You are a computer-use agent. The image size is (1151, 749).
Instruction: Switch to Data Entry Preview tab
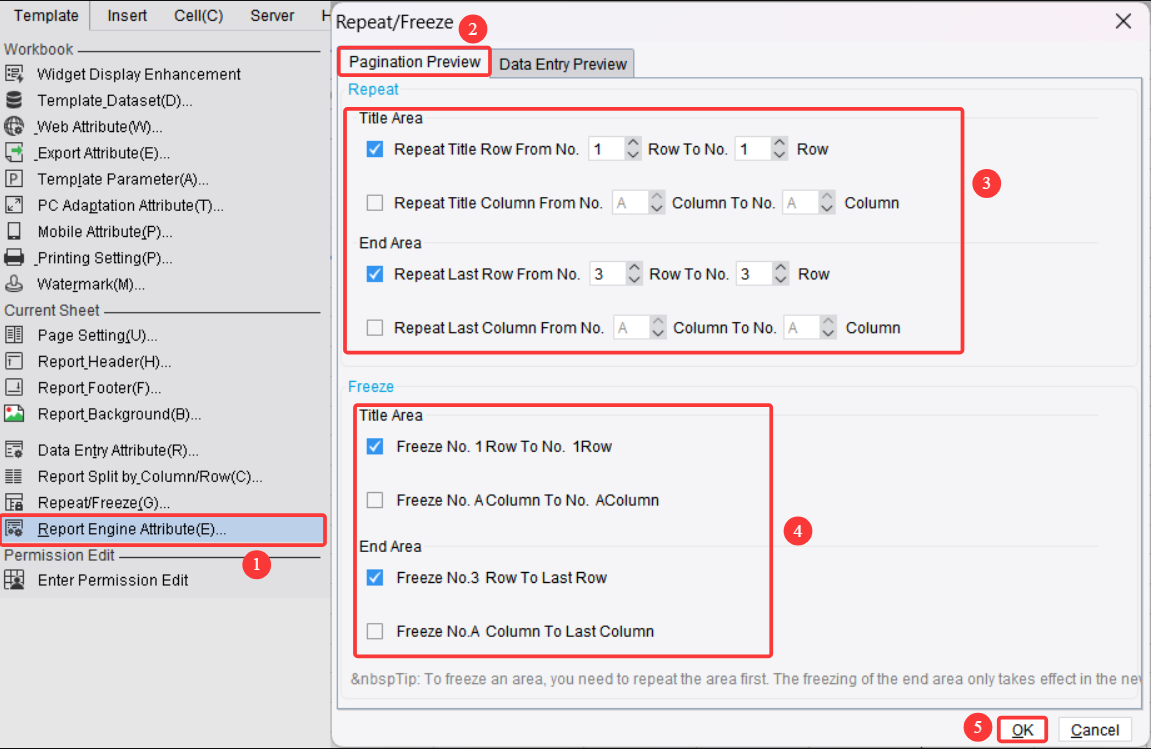(563, 64)
